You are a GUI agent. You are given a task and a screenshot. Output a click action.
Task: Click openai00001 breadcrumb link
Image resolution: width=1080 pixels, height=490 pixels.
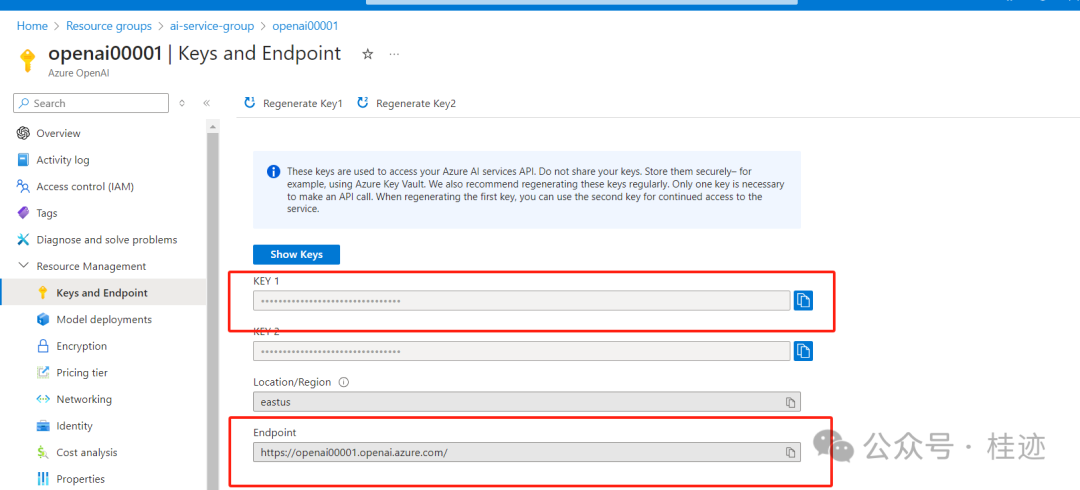pyautogui.click(x=305, y=26)
